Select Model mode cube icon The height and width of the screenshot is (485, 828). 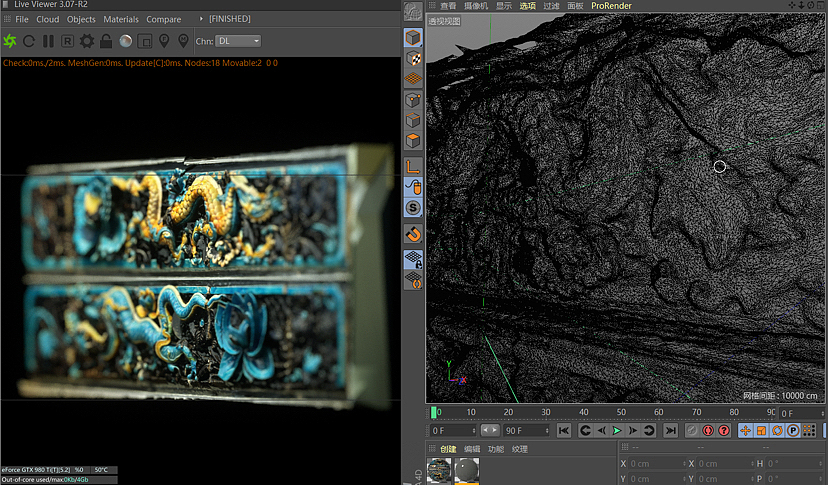tap(413, 38)
